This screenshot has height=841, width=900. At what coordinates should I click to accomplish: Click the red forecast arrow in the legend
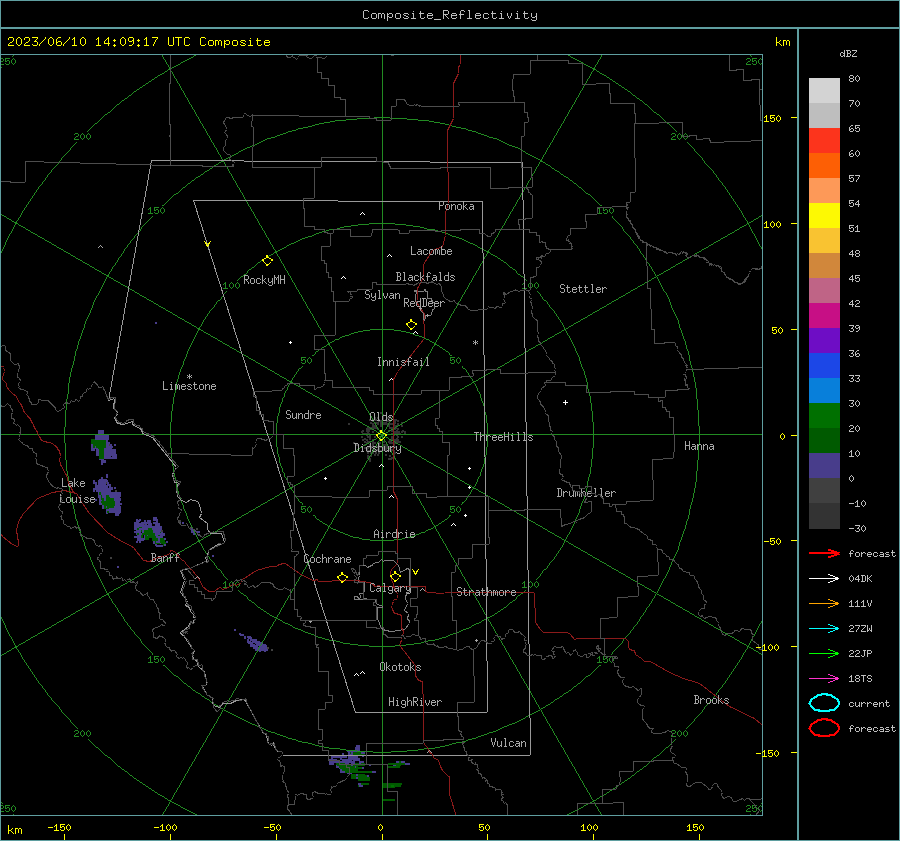tap(824, 553)
